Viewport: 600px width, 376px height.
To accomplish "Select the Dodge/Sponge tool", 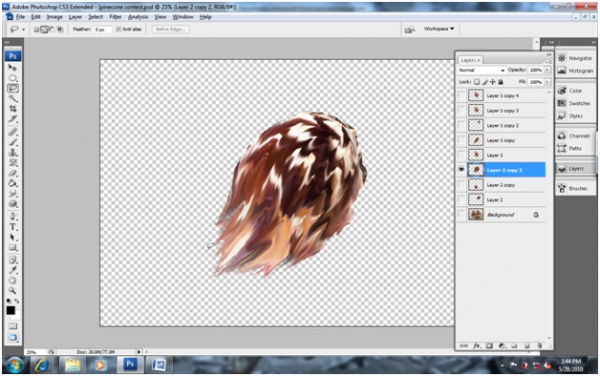I will (13, 204).
